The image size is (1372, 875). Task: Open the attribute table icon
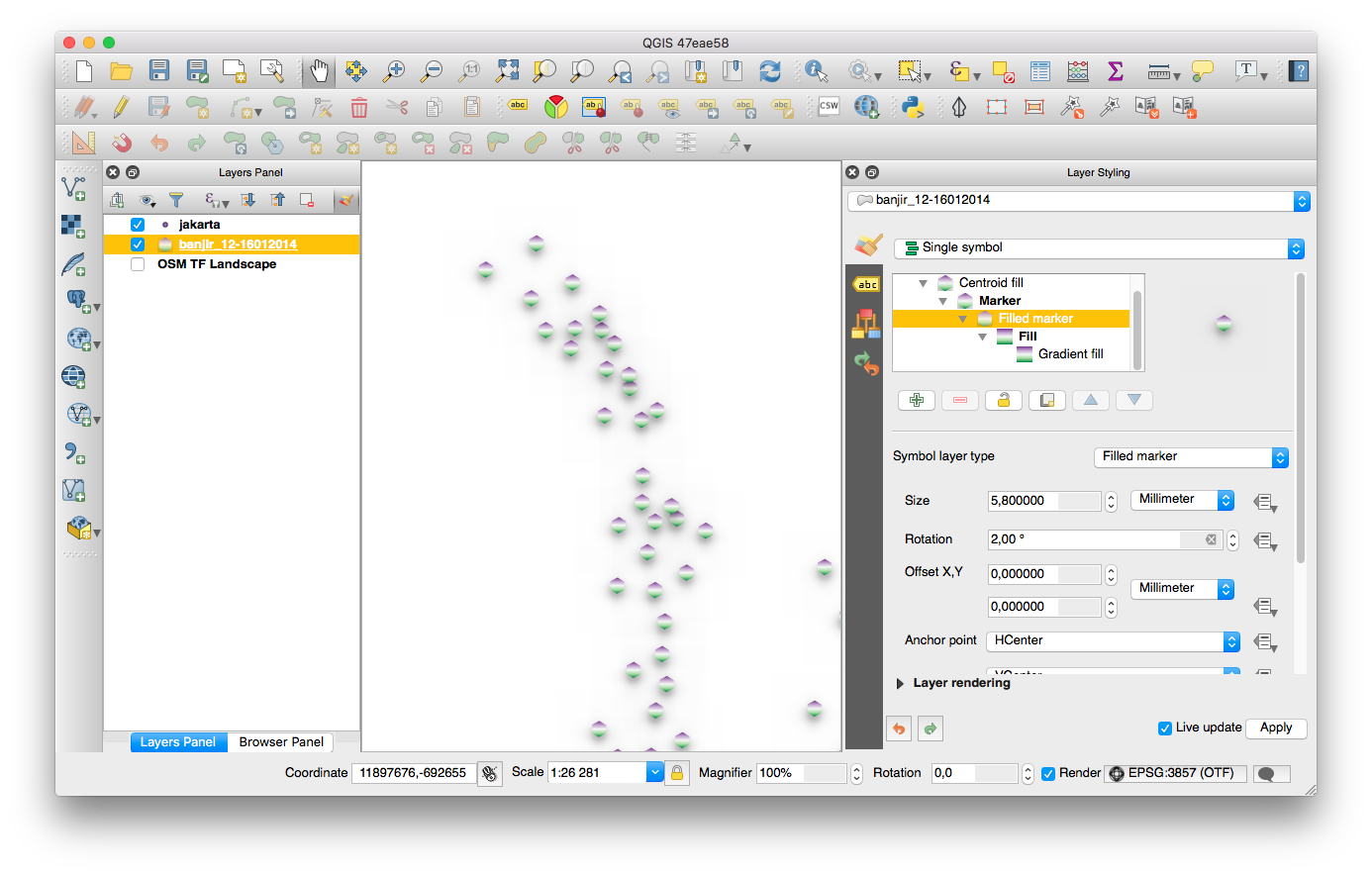coord(1040,70)
